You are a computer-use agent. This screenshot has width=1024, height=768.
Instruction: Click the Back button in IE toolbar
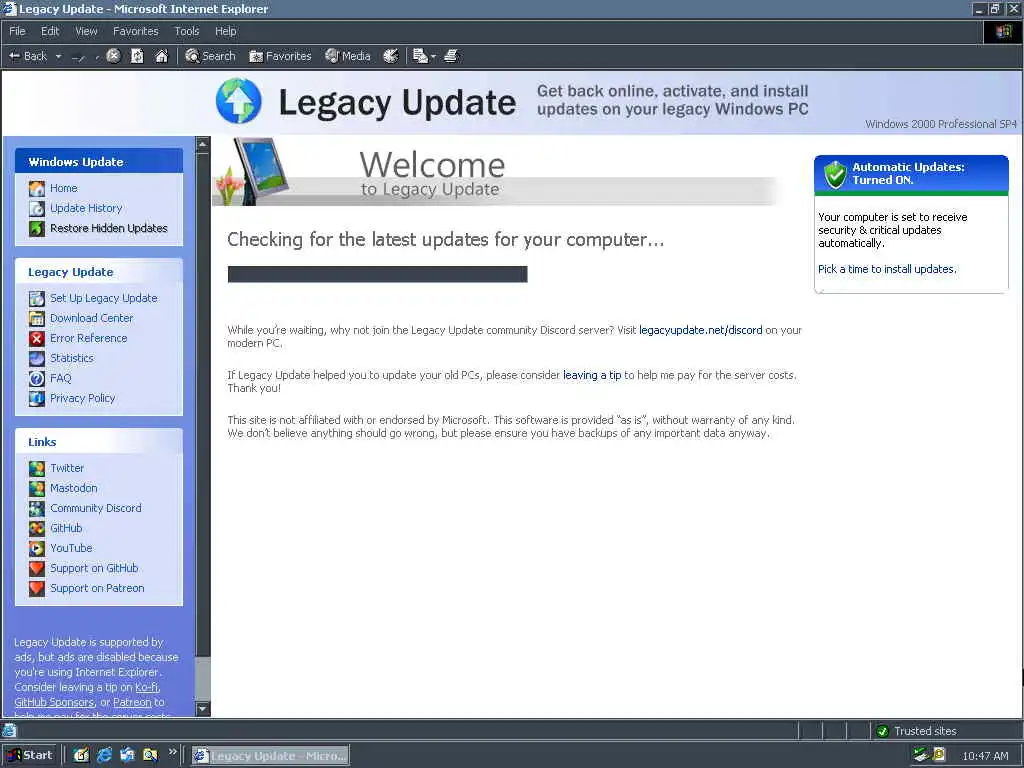pyautogui.click(x=27, y=56)
